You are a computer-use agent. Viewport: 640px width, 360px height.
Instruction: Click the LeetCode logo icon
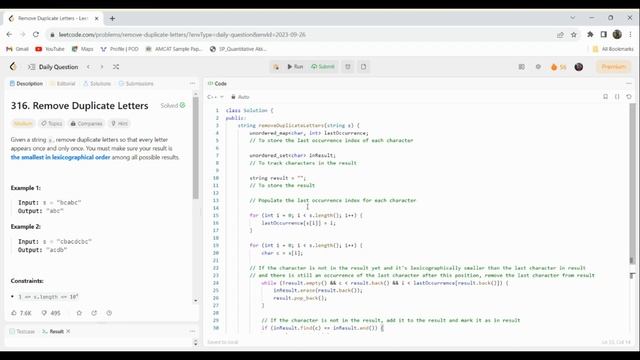[x=13, y=67]
